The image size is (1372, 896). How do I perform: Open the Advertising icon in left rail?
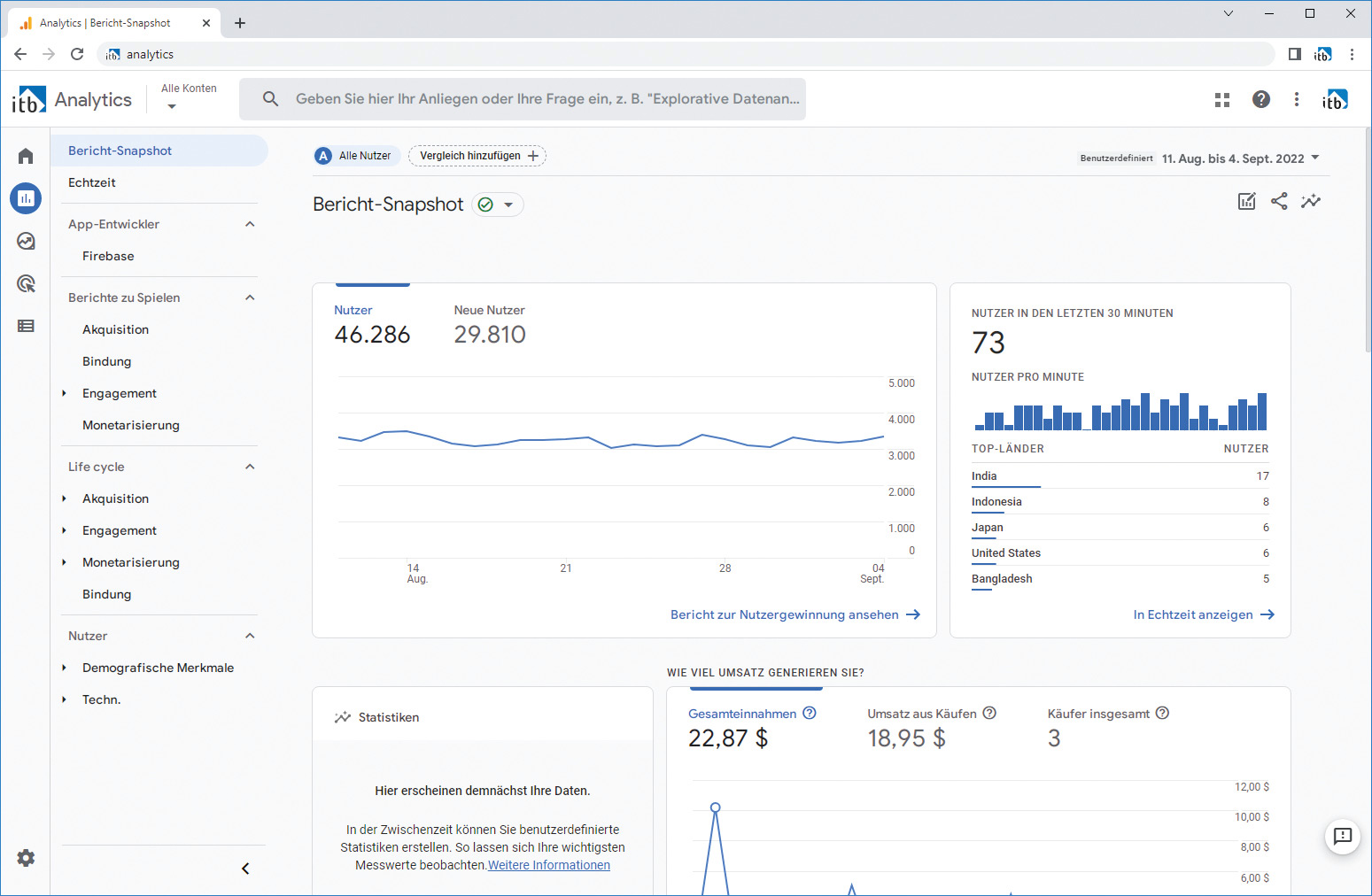click(x=26, y=283)
